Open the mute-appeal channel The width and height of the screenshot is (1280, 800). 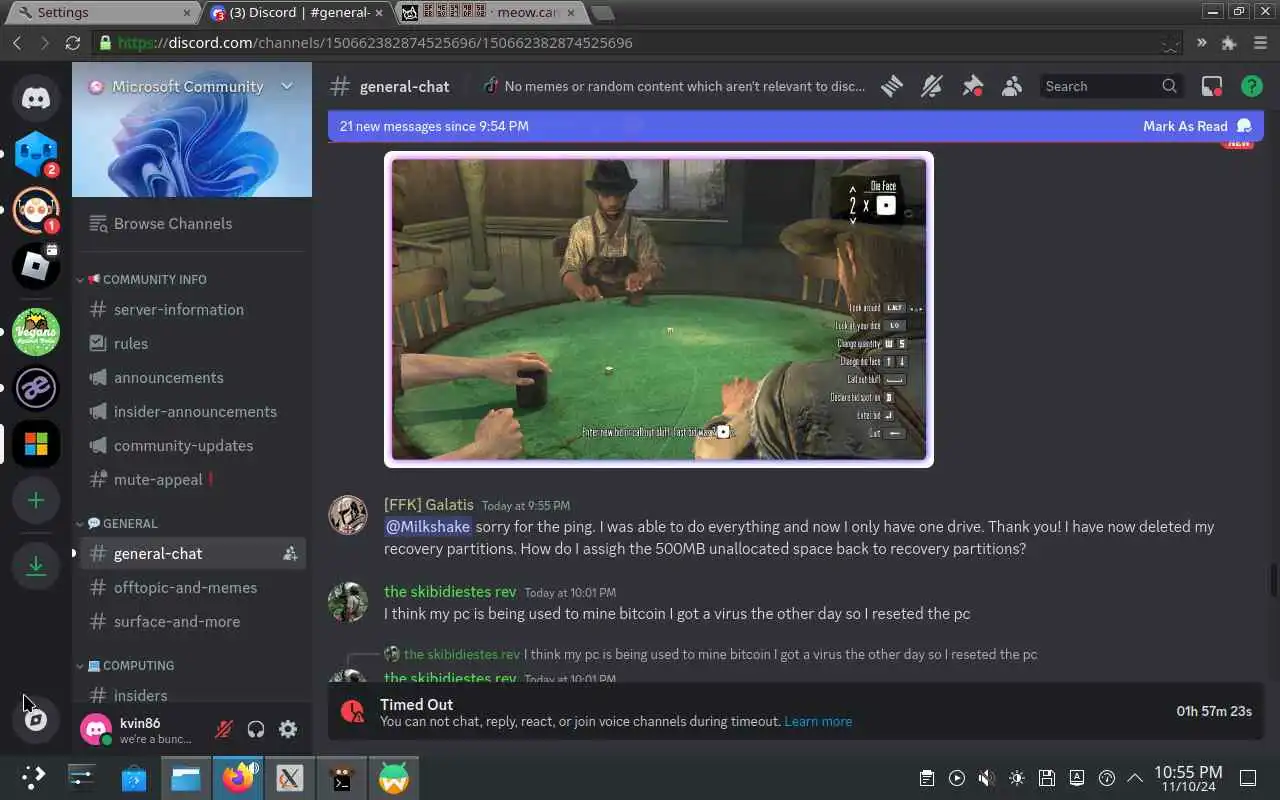pyautogui.click(x=192, y=480)
